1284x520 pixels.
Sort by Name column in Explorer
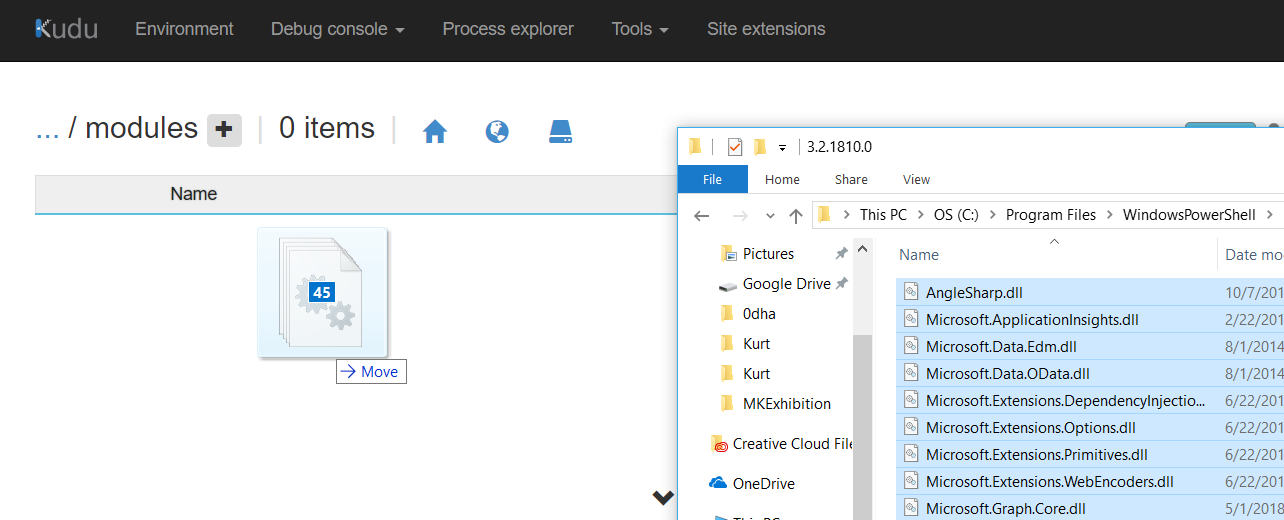918,255
